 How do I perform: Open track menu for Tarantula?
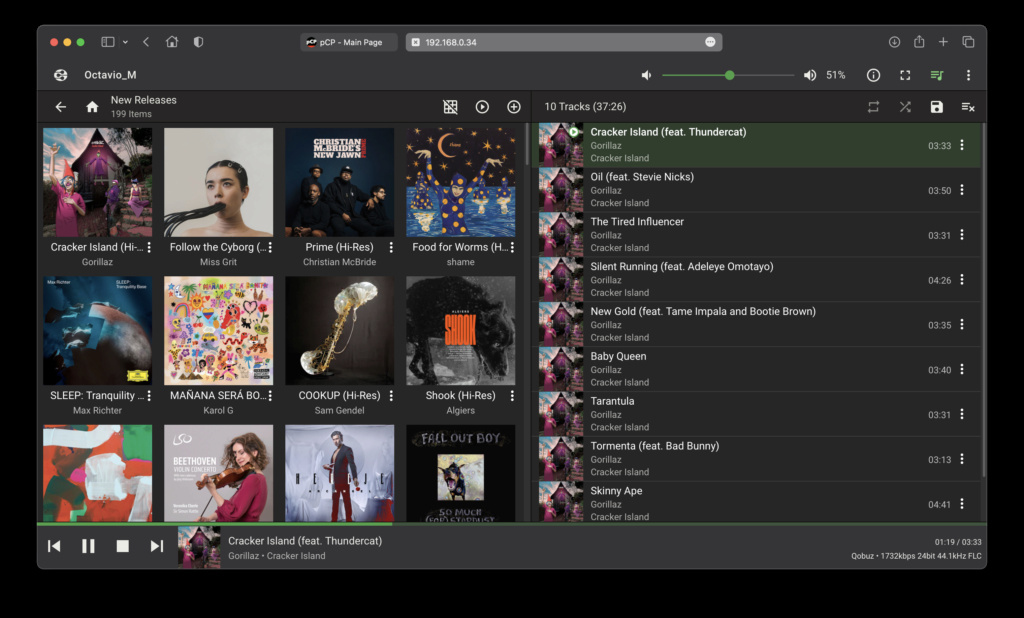click(x=962, y=414)
